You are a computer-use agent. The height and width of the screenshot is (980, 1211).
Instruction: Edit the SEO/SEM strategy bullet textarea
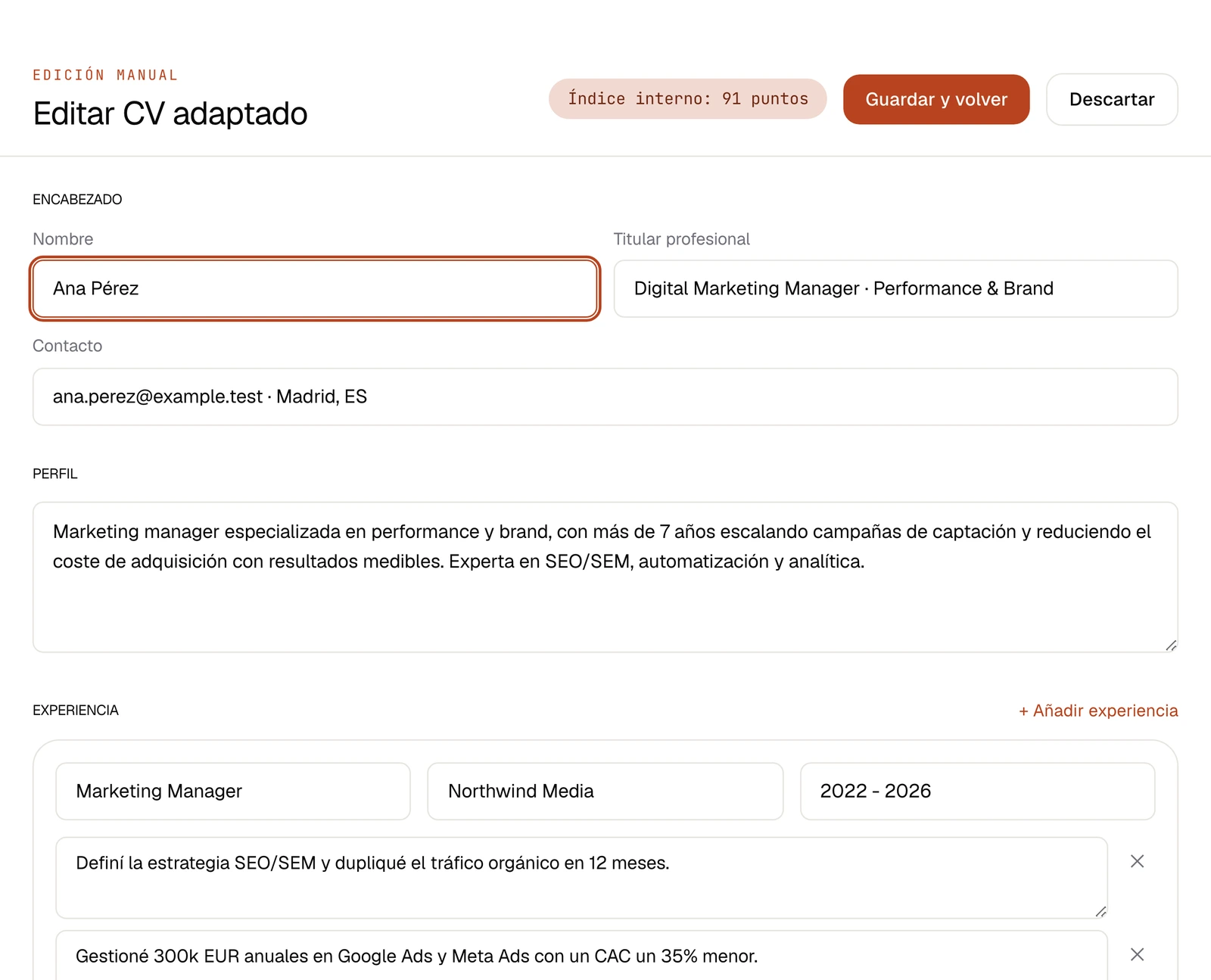581,878
